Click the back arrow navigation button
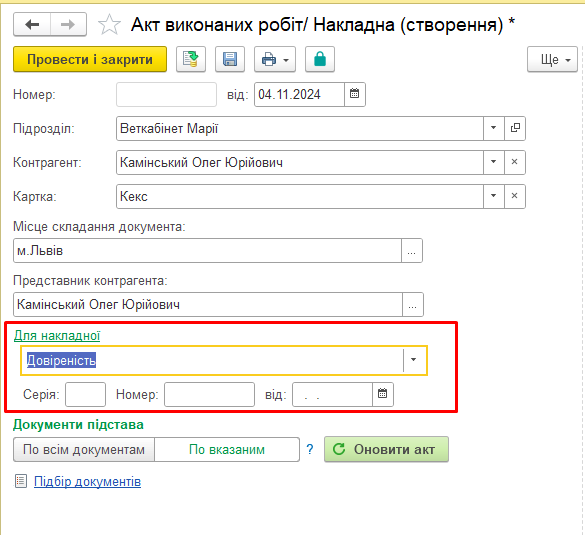Image resolution: width=585 pixels, height=535 pixels. click(x=32, y=25)
